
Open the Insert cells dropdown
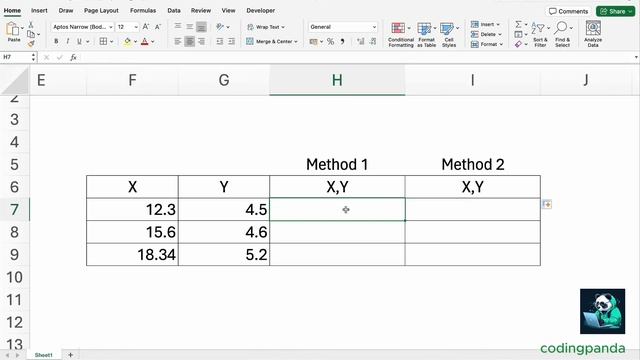tap(485, 24)
